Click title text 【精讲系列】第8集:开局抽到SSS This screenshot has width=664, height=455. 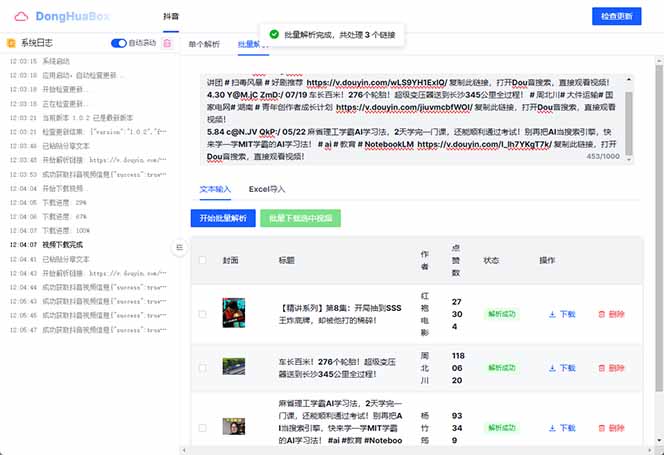(340, 308)
